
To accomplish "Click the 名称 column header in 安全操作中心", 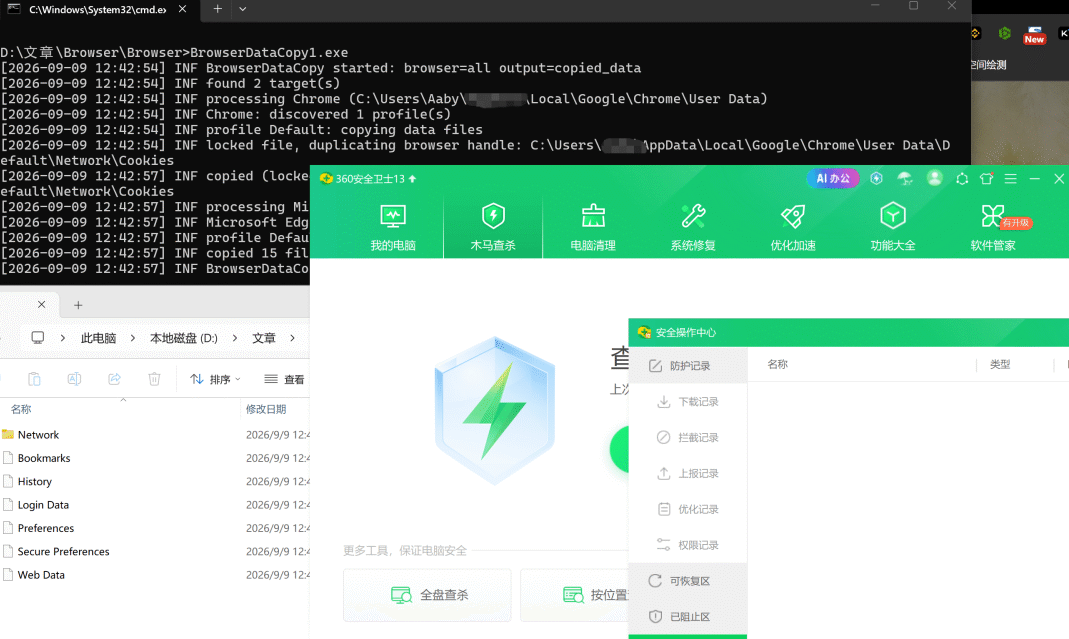I will (777, 364).
